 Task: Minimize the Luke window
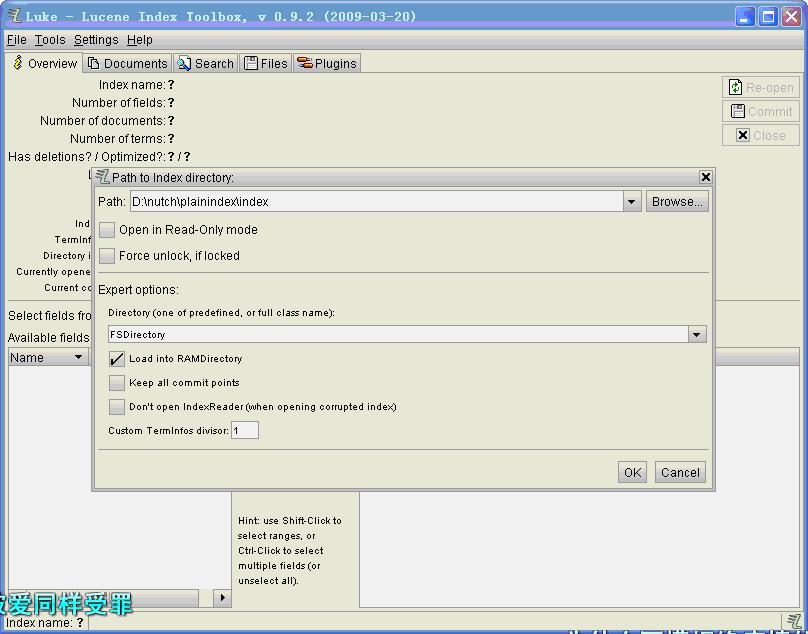tap(744, 16)
